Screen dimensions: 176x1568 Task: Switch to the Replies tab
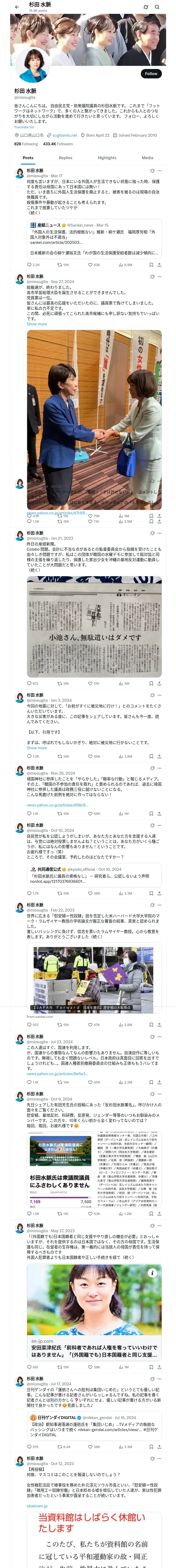[65, 158]
